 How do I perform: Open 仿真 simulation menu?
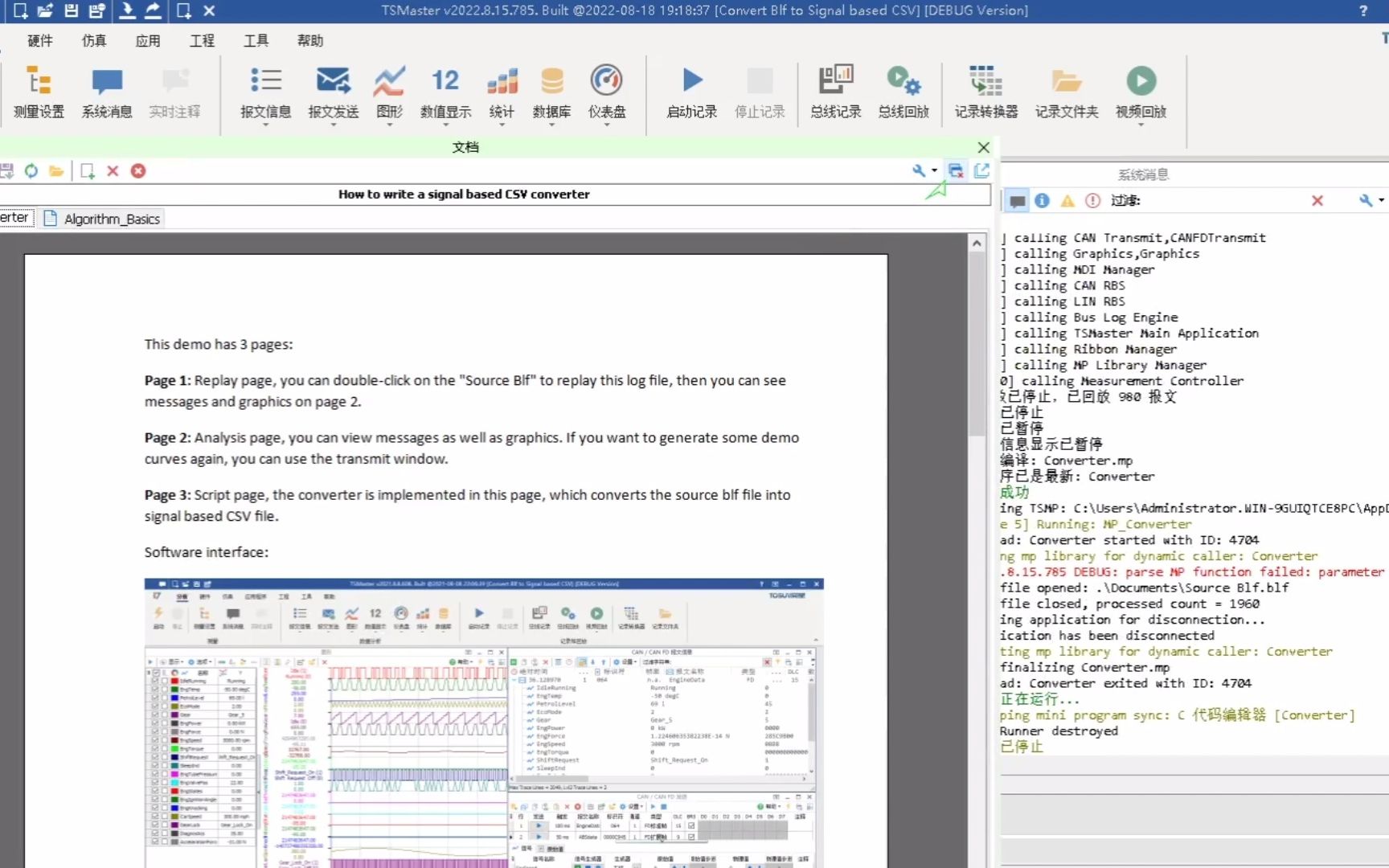click(94, 40)
